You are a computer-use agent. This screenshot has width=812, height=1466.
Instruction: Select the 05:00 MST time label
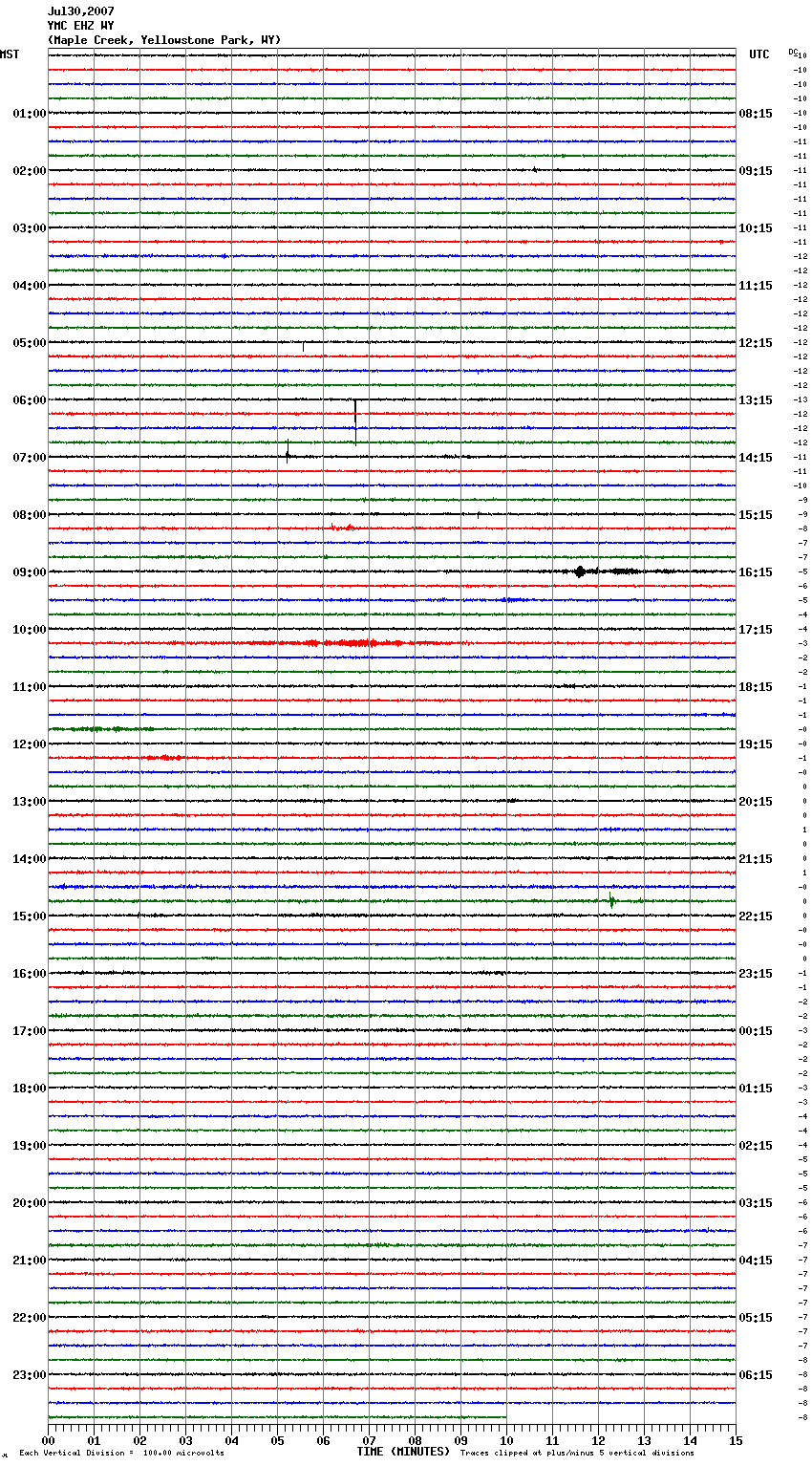[x=29, y=343]
